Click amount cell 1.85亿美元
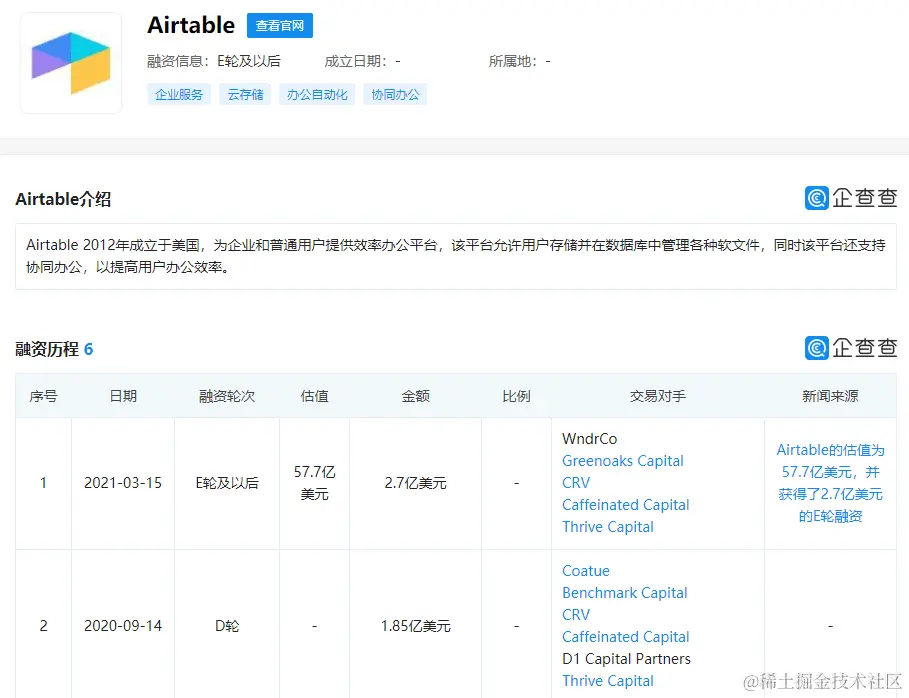The width and height of the screenshot is (909, 698). pos(415,626)
